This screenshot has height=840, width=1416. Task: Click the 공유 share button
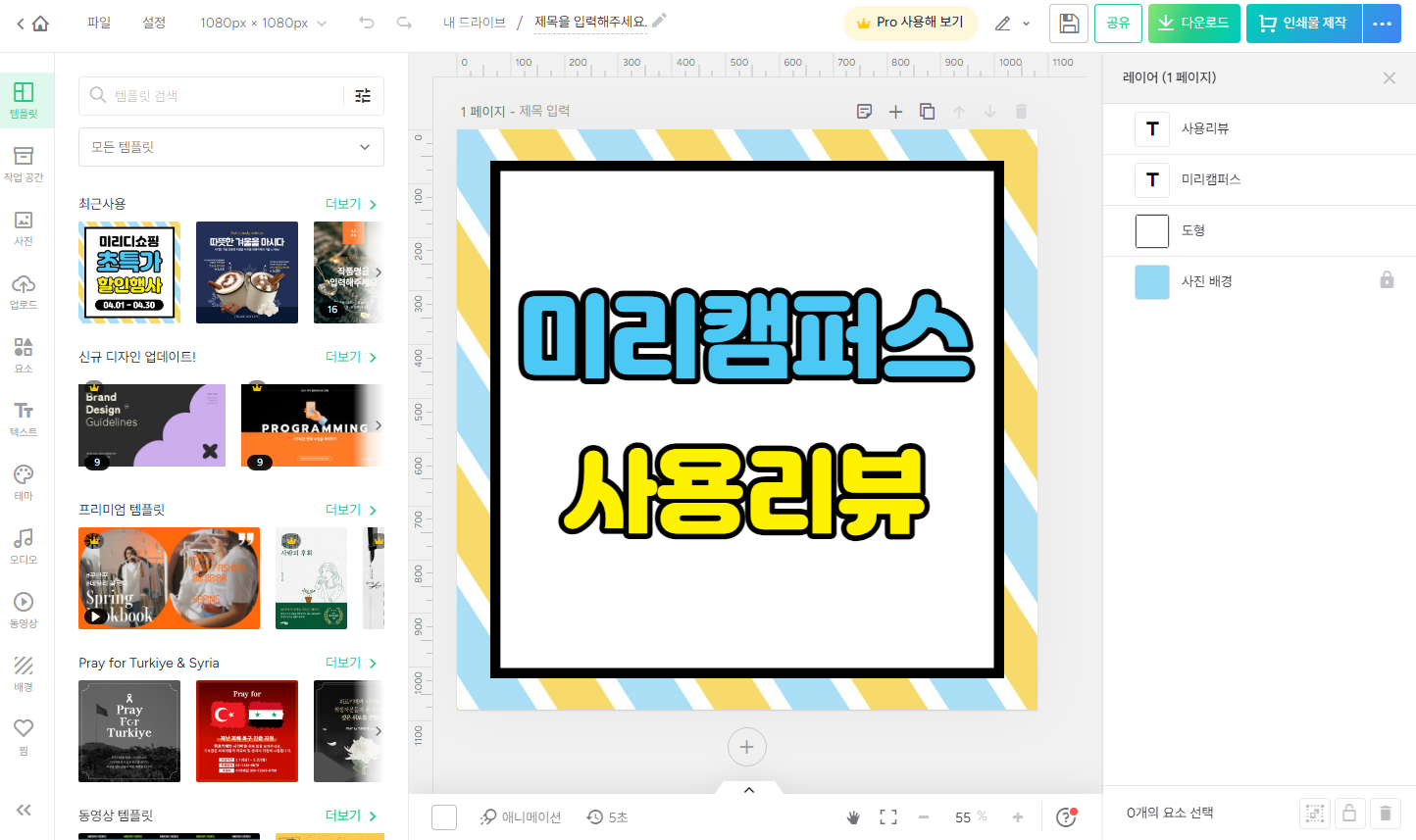[x=1118, y=23]
